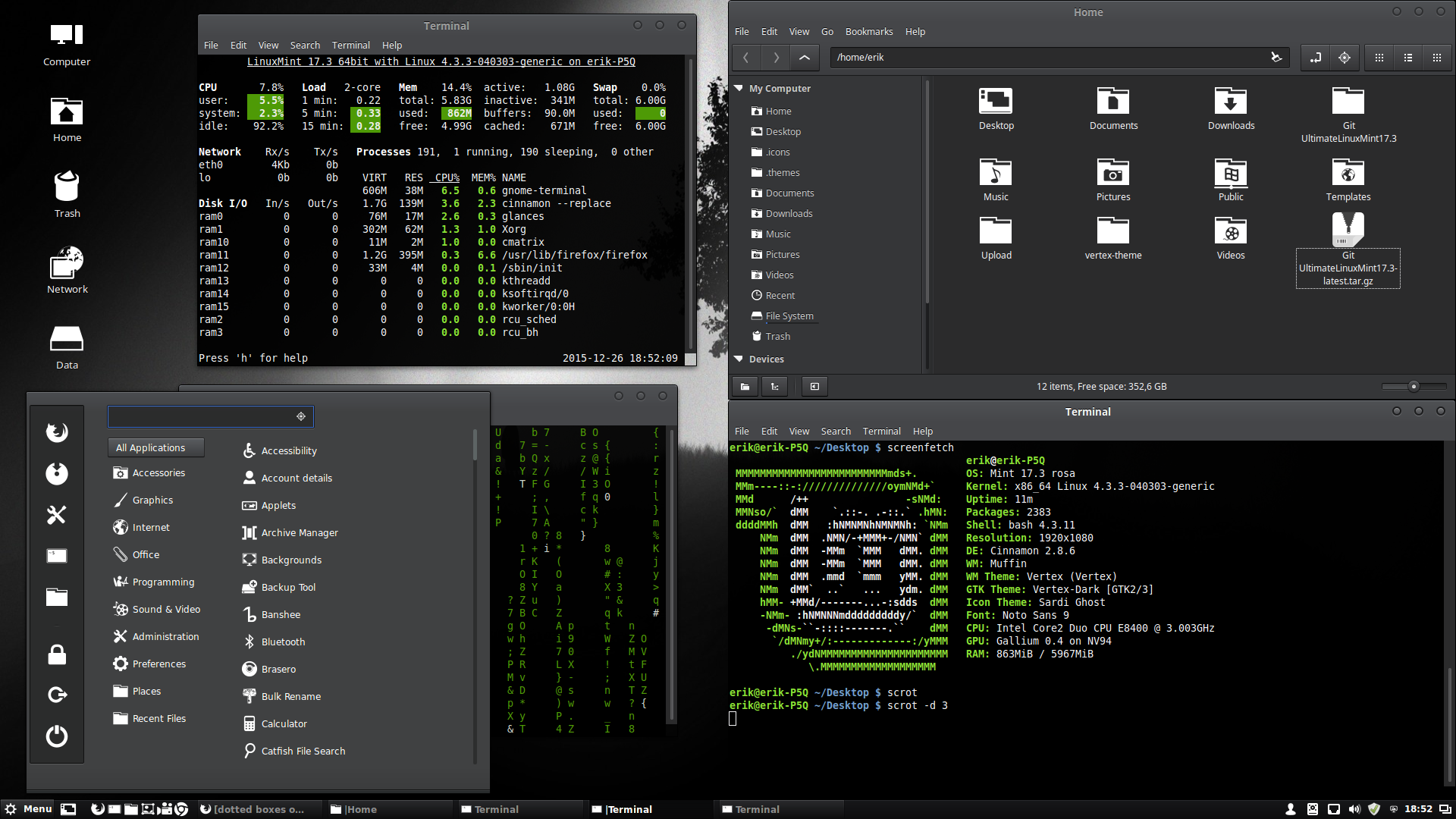Collapse the Devices sidebar section
Image resolution: width=1456 pixels, height=819 pixels.
739,359
